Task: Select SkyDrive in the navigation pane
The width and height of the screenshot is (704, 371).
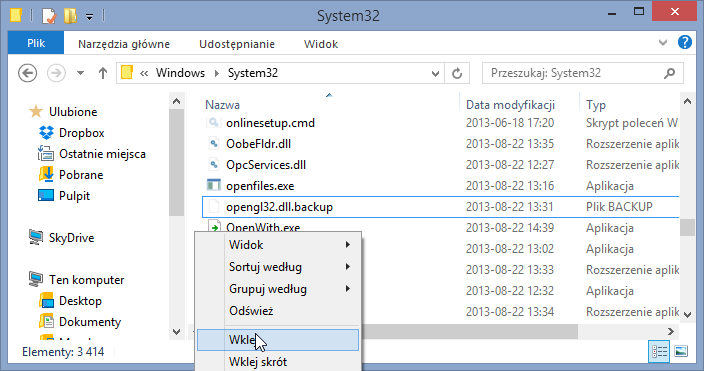Action: coord(71,238)
